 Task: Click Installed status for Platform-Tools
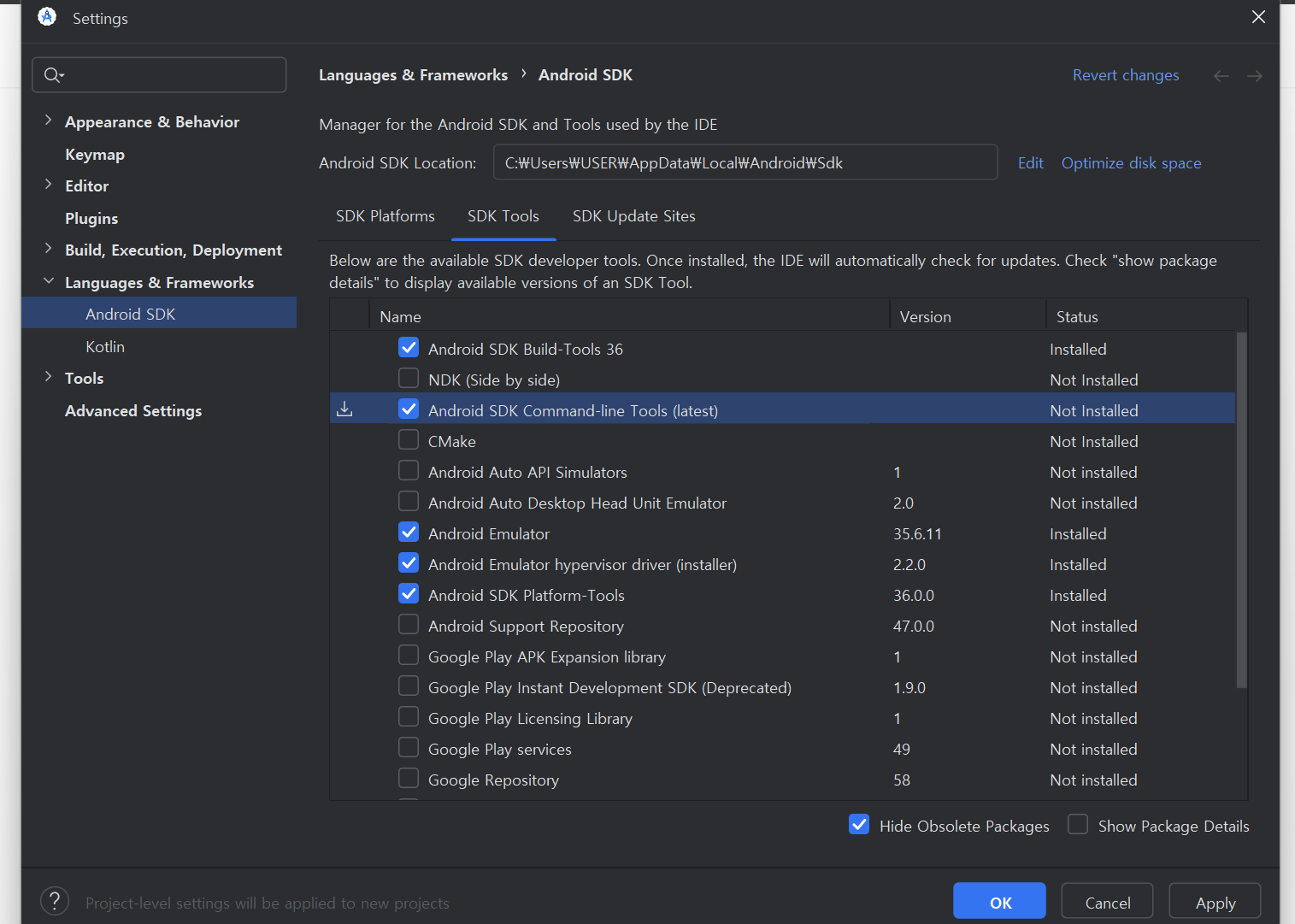pos(1078,596)
